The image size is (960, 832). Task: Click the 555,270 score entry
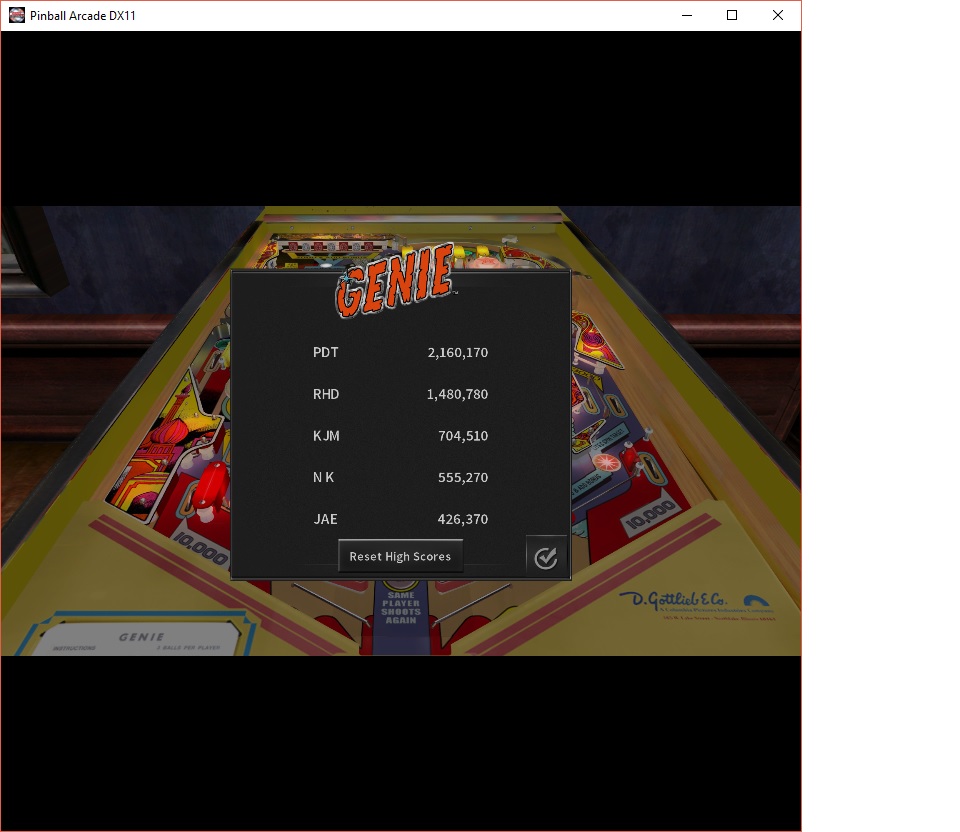[x=462, y=477]
